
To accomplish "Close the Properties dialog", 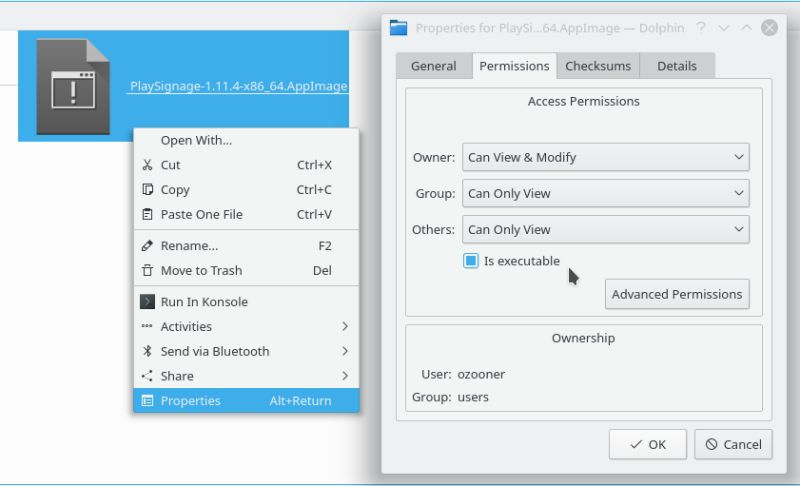I will pyautogui.click(x=769, y=28).
